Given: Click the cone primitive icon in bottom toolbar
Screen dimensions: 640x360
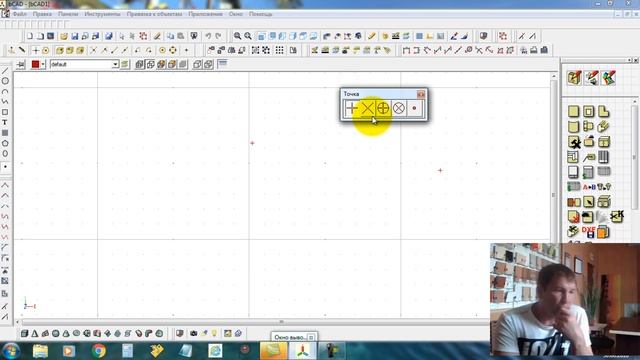Looking at the screenshot, I should 35,333.
